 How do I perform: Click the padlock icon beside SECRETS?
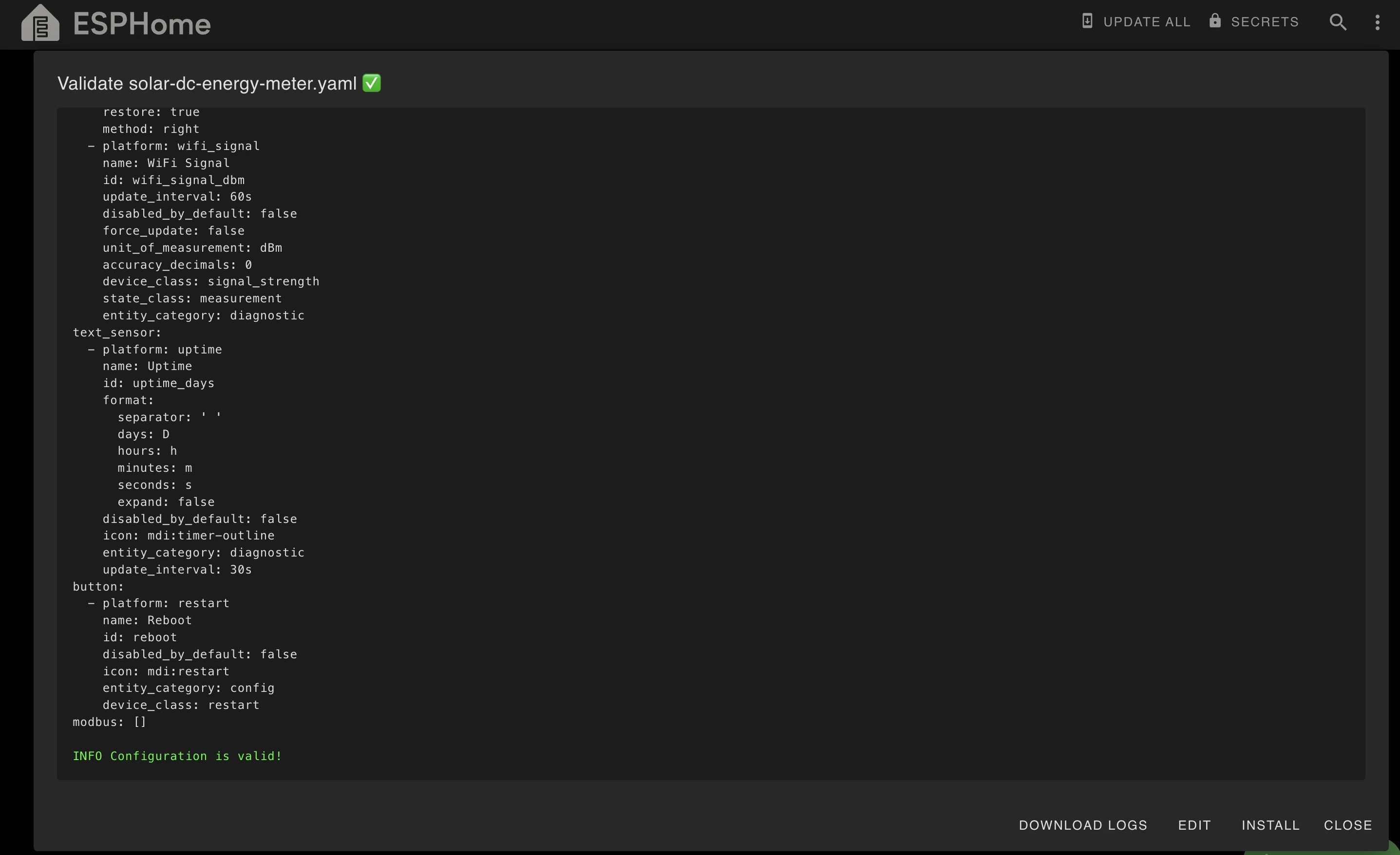[x=1215, y=21]
